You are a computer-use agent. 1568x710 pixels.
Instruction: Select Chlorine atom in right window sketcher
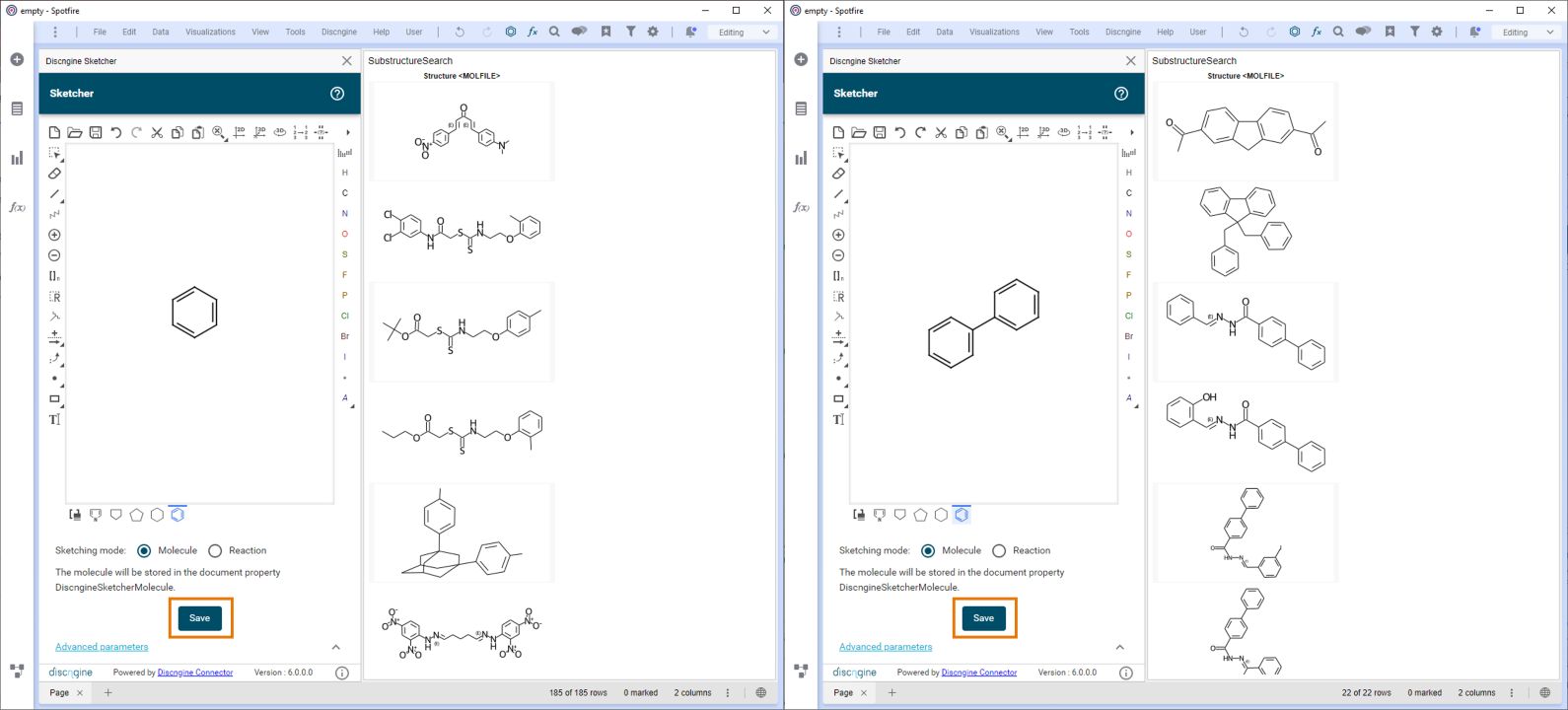1129,317
